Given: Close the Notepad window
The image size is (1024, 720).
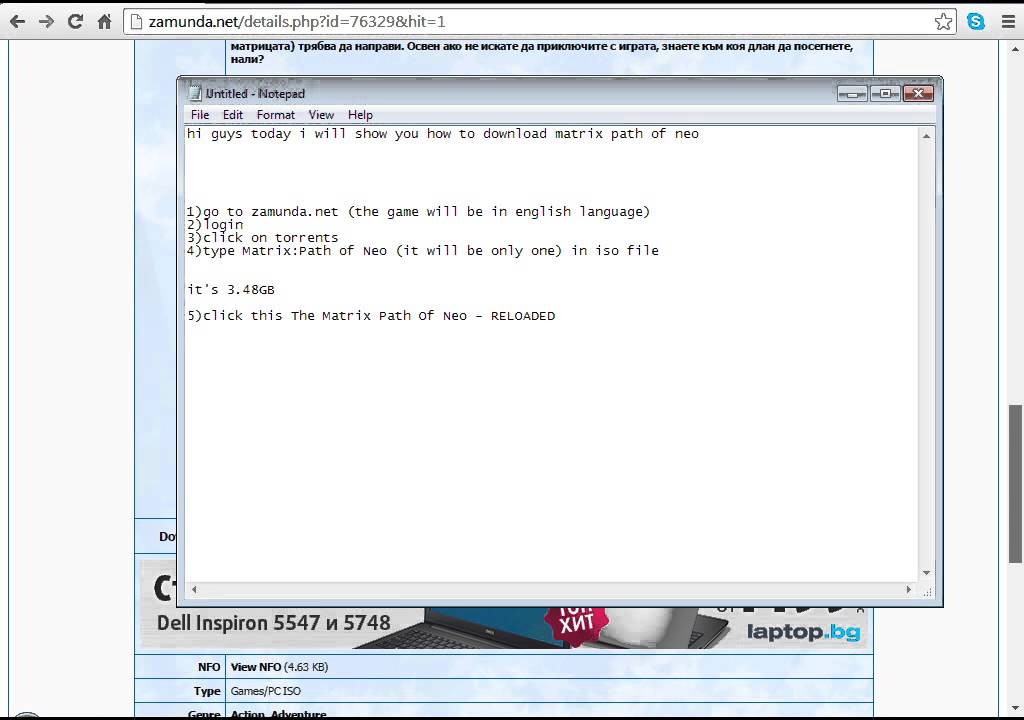Looking at the screenshot, I should pyautogui.click(x=918, y=94).
